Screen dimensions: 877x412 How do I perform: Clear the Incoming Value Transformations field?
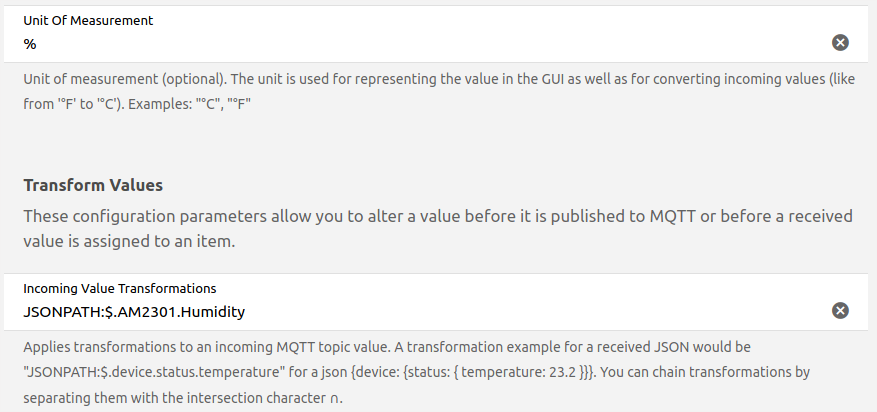coord(840,311)
